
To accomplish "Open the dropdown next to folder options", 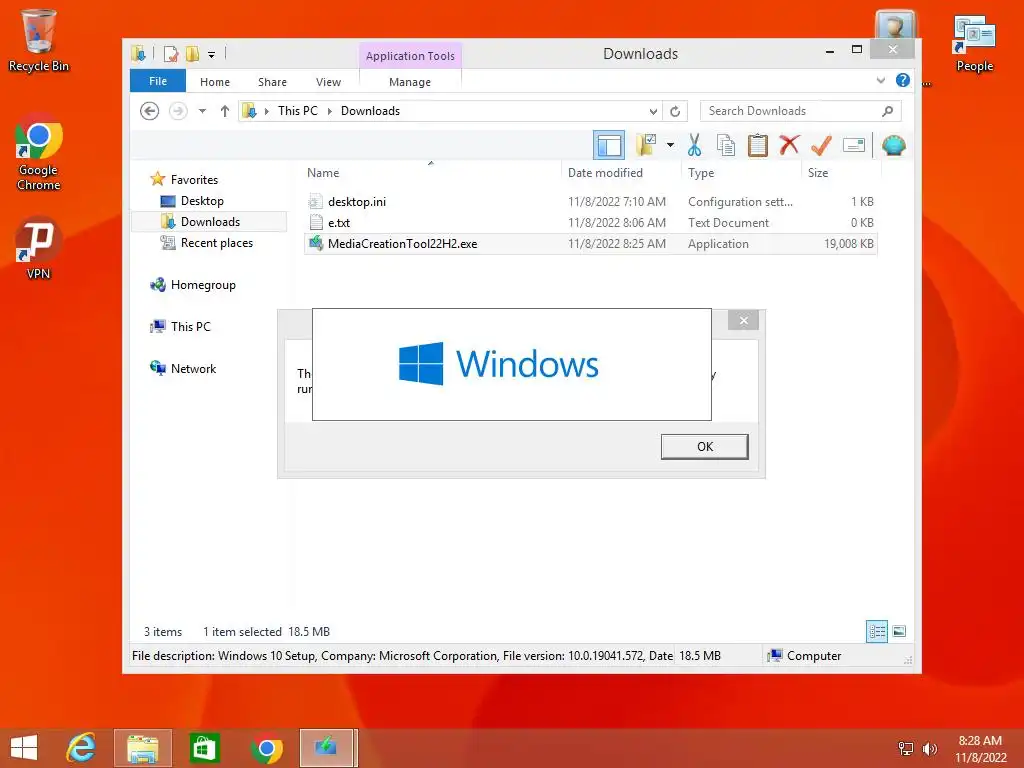I will (x=670, y=145).
